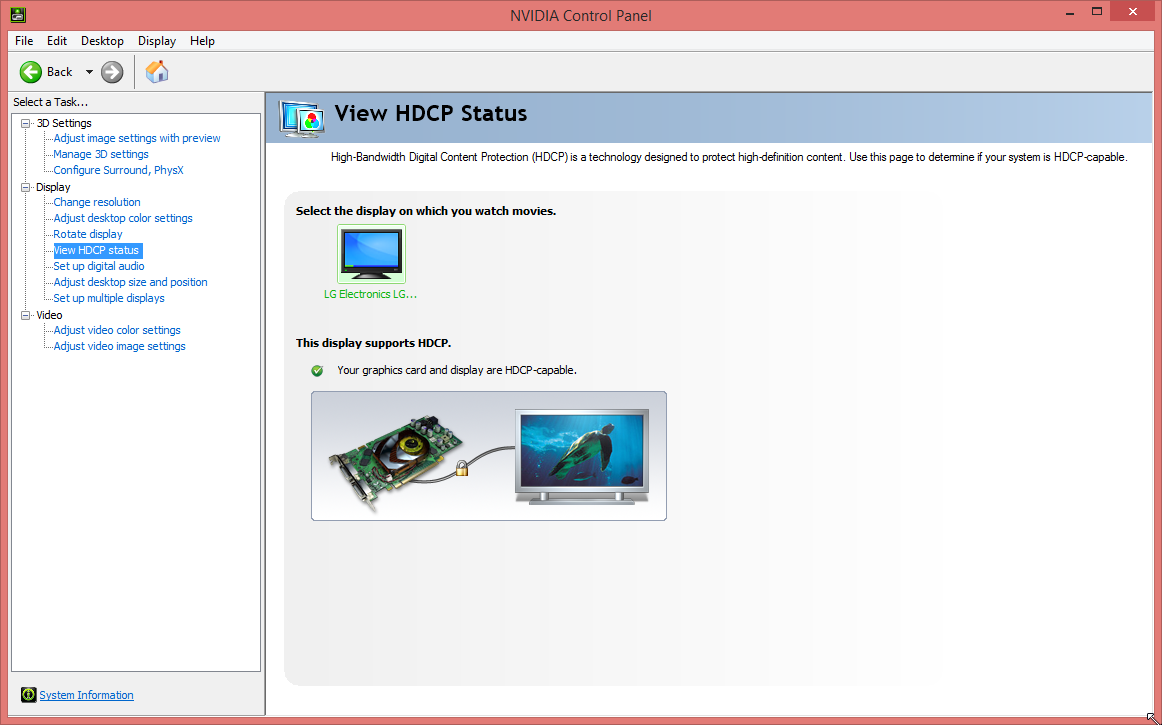This screenshot has height=725, width=1162.
Task: Click the NVIDIA app icon in title bar
Action: [x=18, y=14]
